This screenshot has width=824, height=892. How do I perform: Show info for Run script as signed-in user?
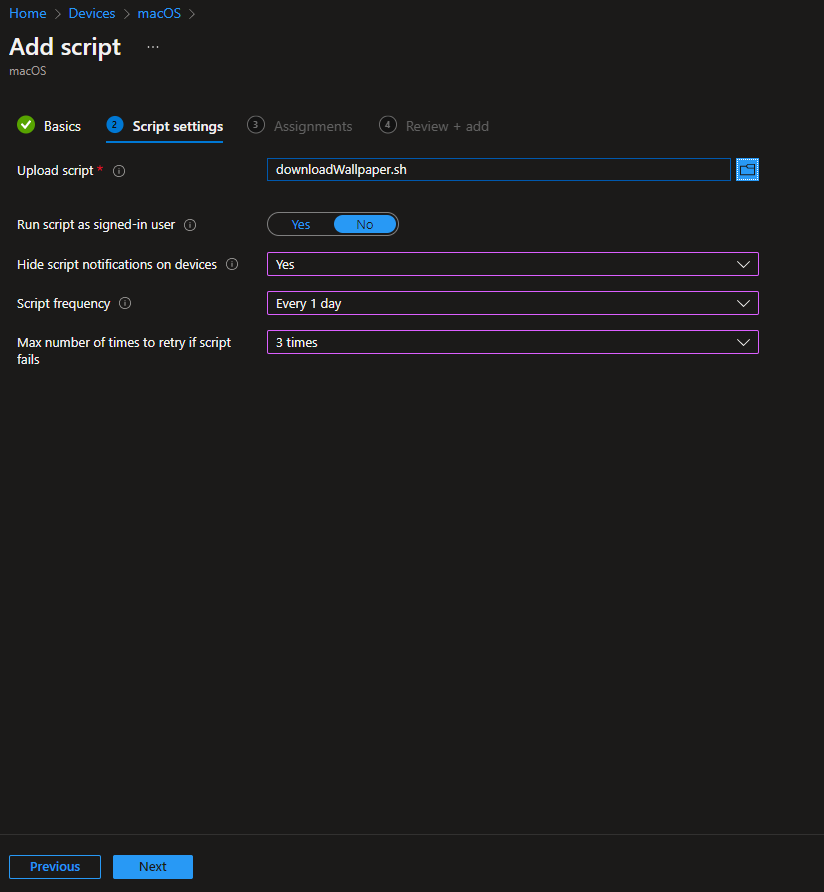coord(190,225)
